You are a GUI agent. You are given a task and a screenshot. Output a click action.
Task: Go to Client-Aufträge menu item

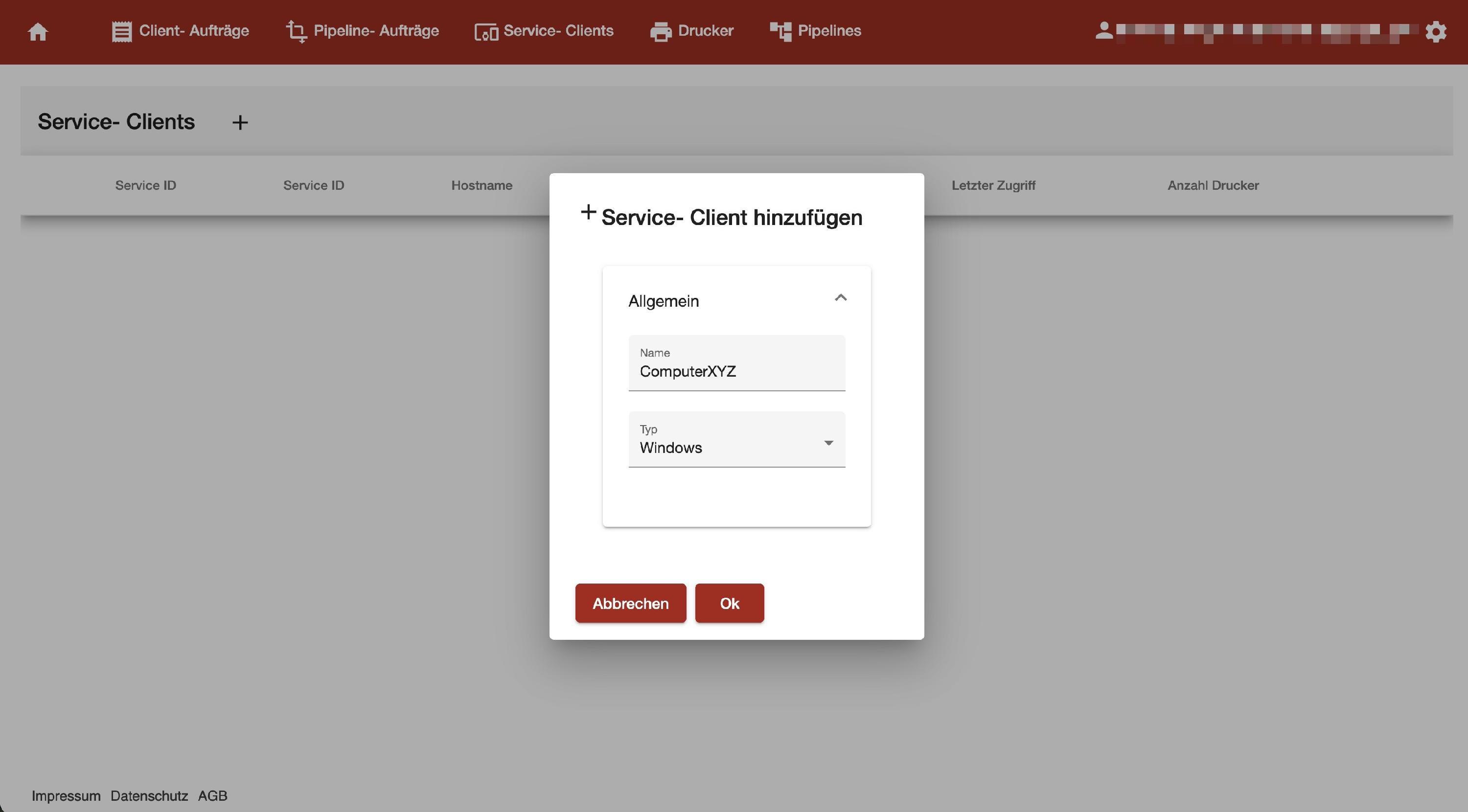(x=194, y=31)
